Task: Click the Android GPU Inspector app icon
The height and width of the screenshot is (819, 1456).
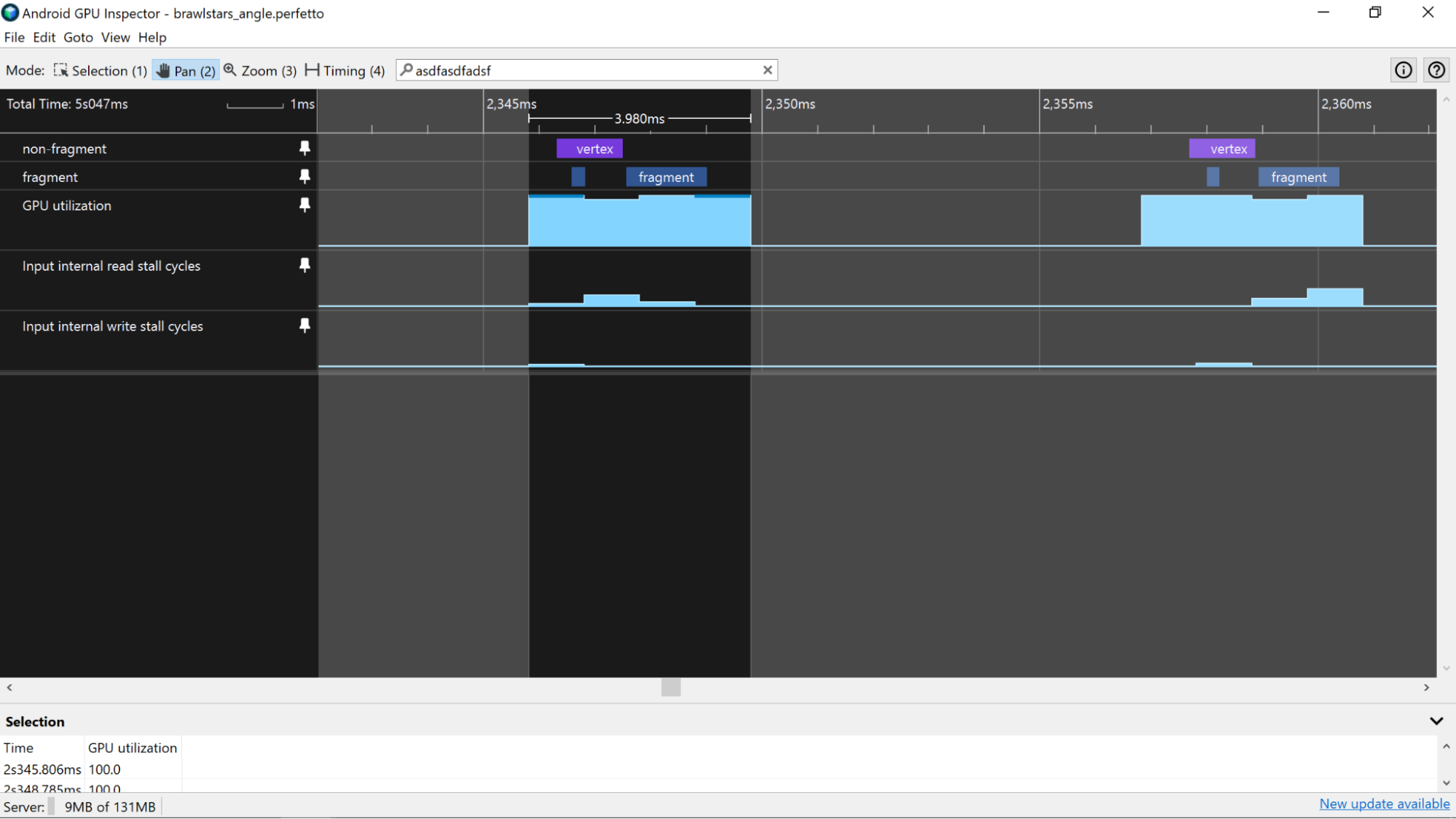Action: 10,12
